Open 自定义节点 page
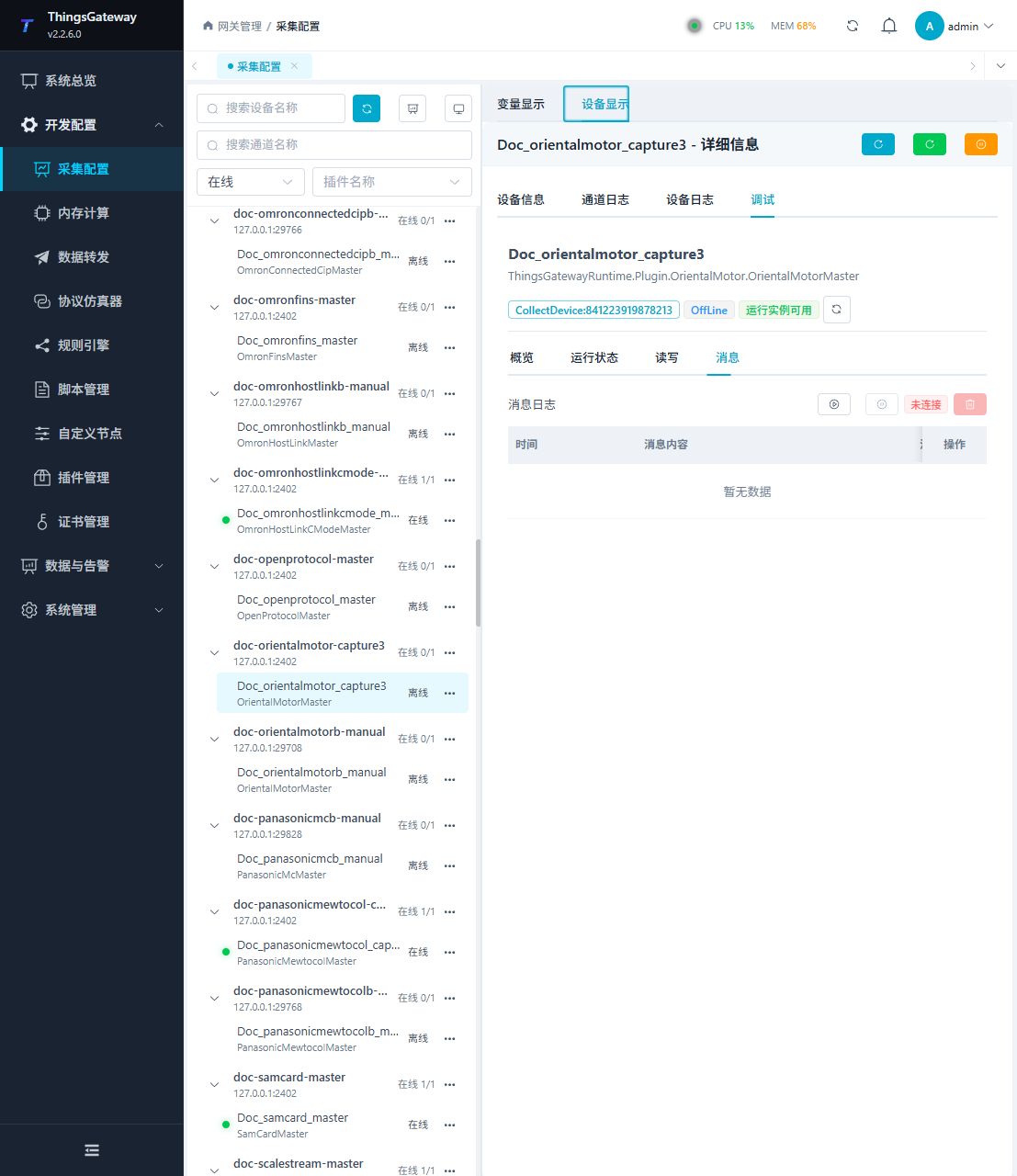 (92, 434)
